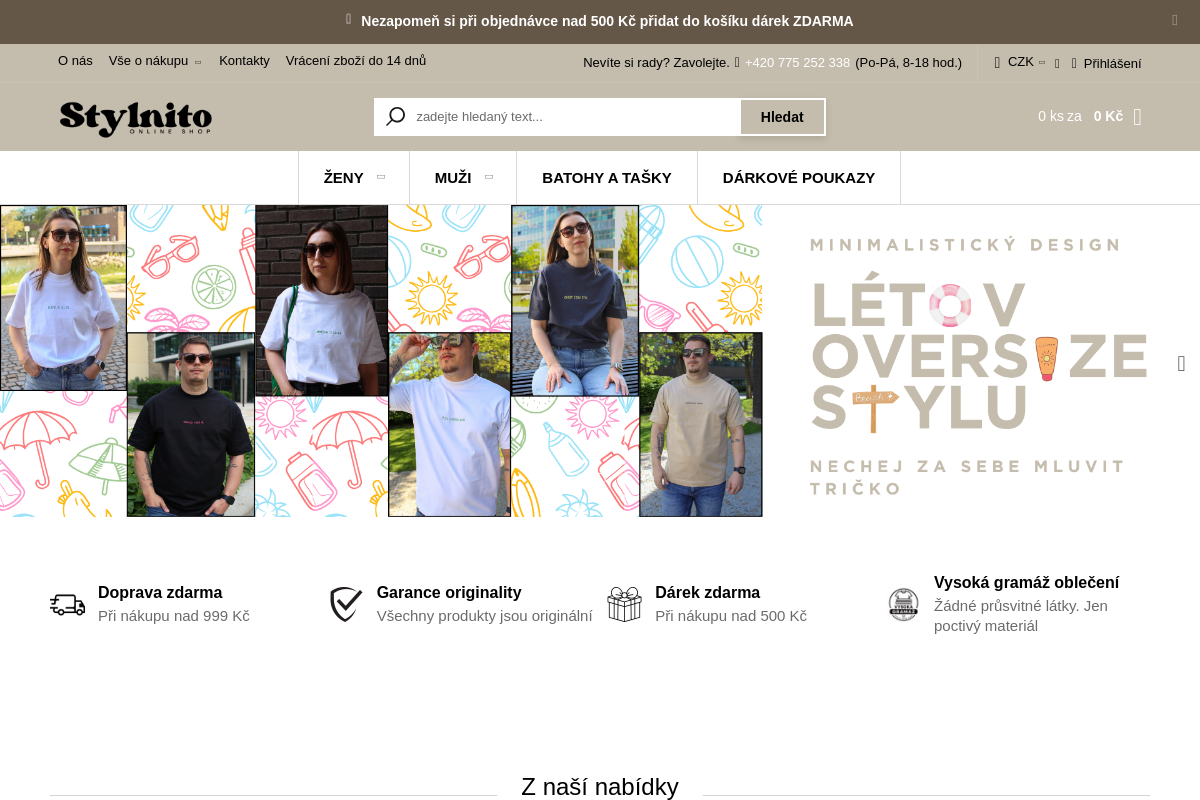Click the free gift box icon

click(624, 604)
